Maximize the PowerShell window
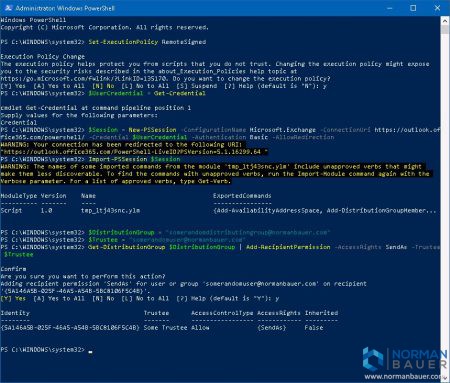Viewport: 450px width, 383px height. pyautogui.click(x=413, y=8)
